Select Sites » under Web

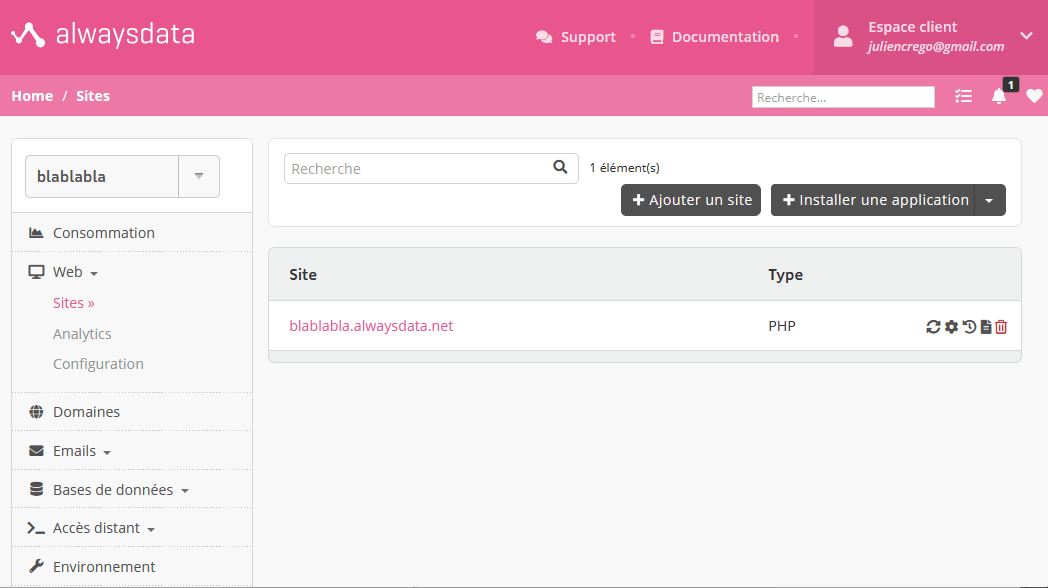[74, 303]
